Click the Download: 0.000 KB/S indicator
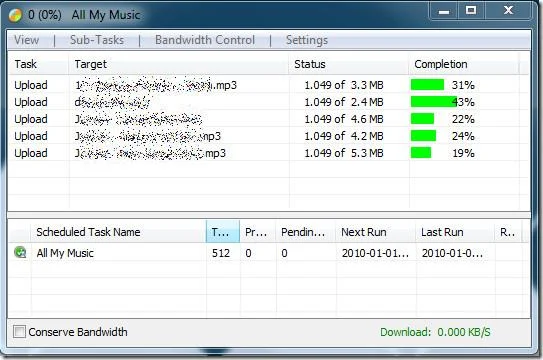Screen dimensions: 543x360 [x=435, y=332]
